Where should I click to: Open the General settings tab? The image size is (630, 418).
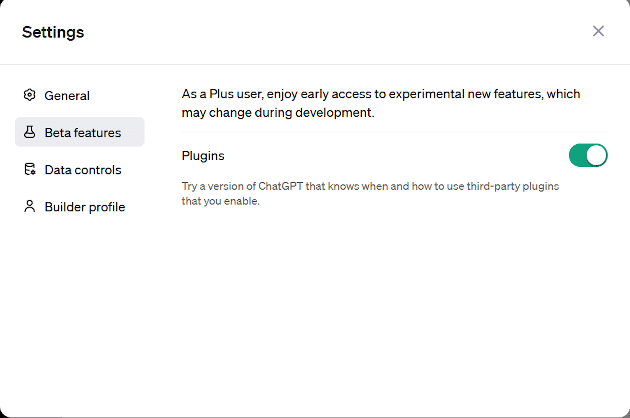coord(67,96)
